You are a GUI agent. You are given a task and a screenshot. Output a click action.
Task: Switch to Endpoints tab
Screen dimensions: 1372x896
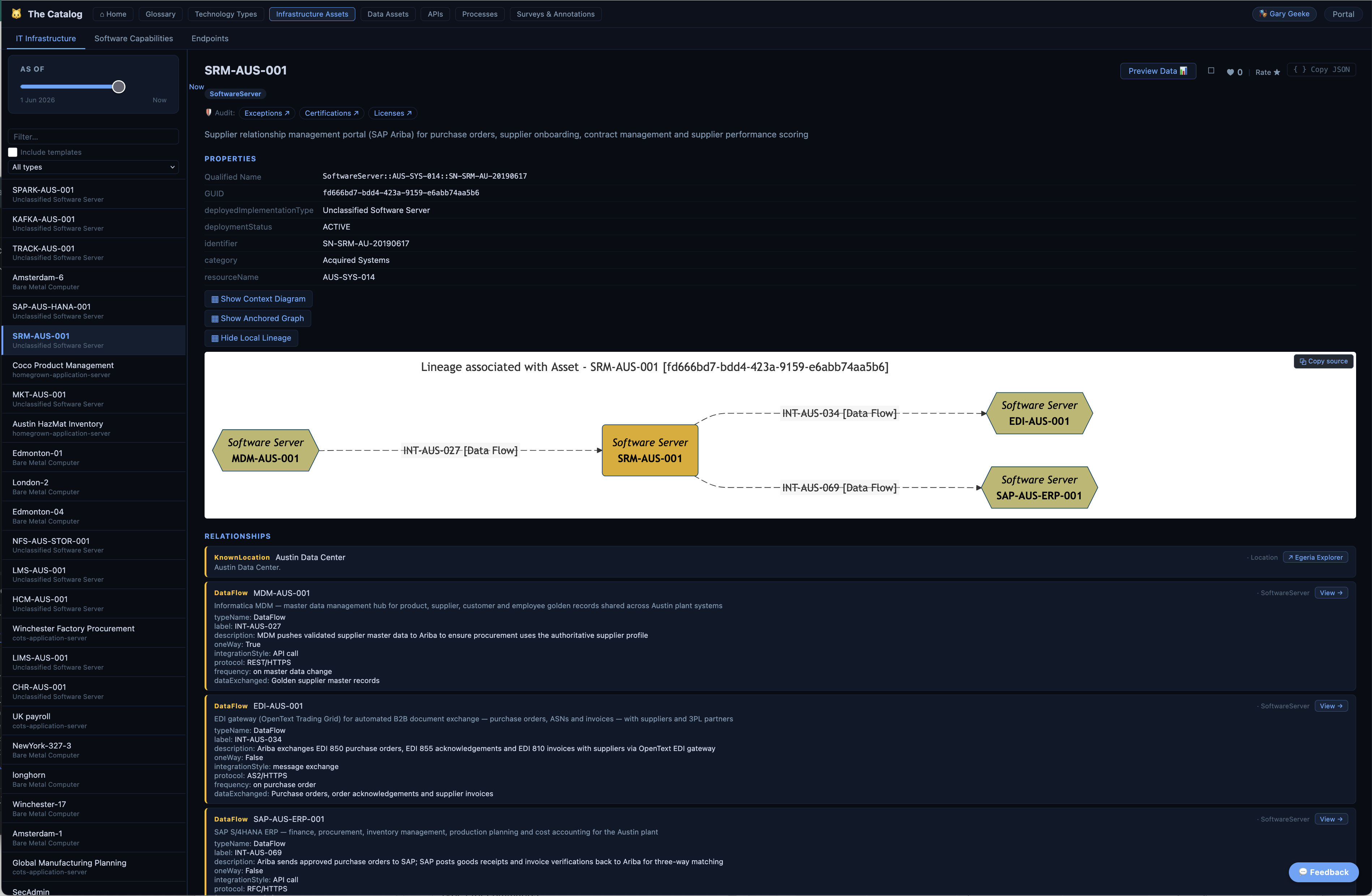pyautogui.click(x=210, y=39)
